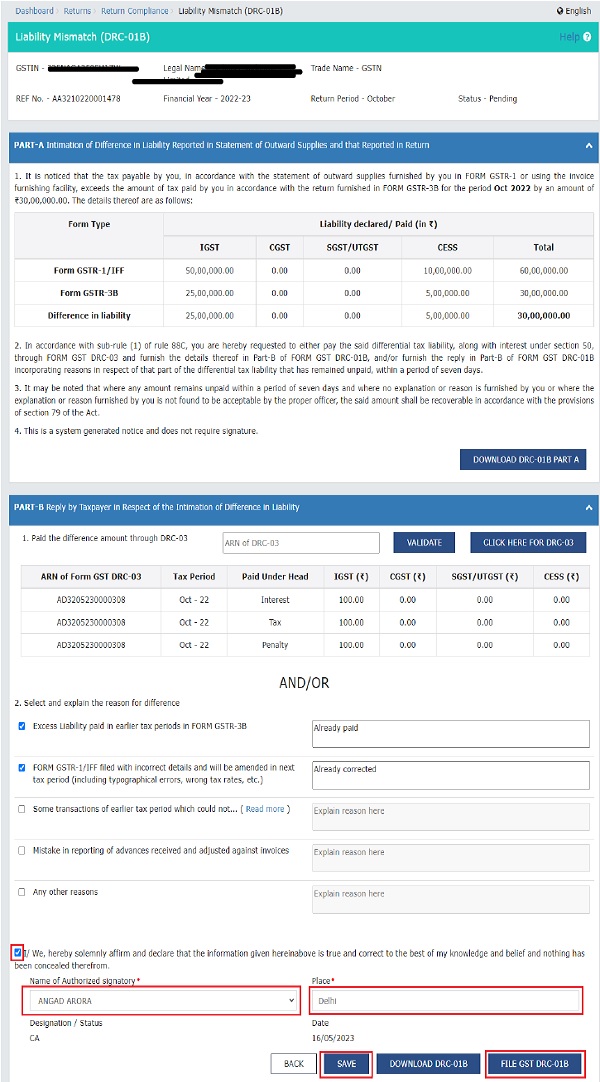The image size is (600, 1082).
Task: Select REF No. AA3210220001478 text
Action: pyautogui.click(x=68, y=99)
